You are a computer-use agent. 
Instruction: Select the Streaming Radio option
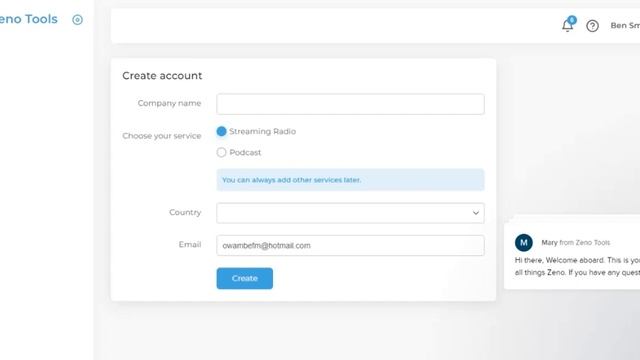(x=221, y=131)
